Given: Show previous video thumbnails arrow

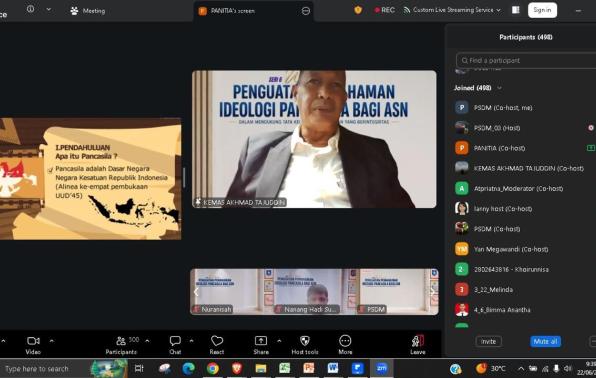Looking at the screenshot, I should point(196,292).
